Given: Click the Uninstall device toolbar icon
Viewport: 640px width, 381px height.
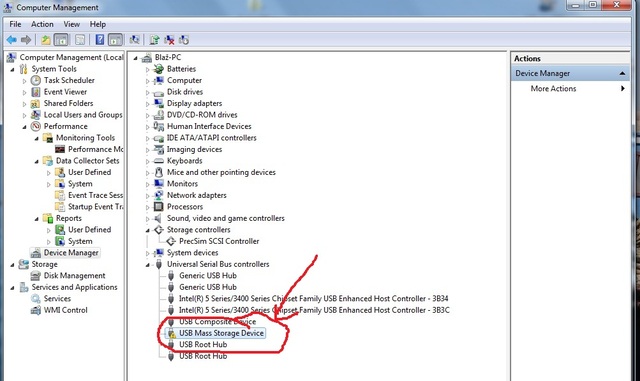Looking at the screenshot, I should click(x=169, y=40).
